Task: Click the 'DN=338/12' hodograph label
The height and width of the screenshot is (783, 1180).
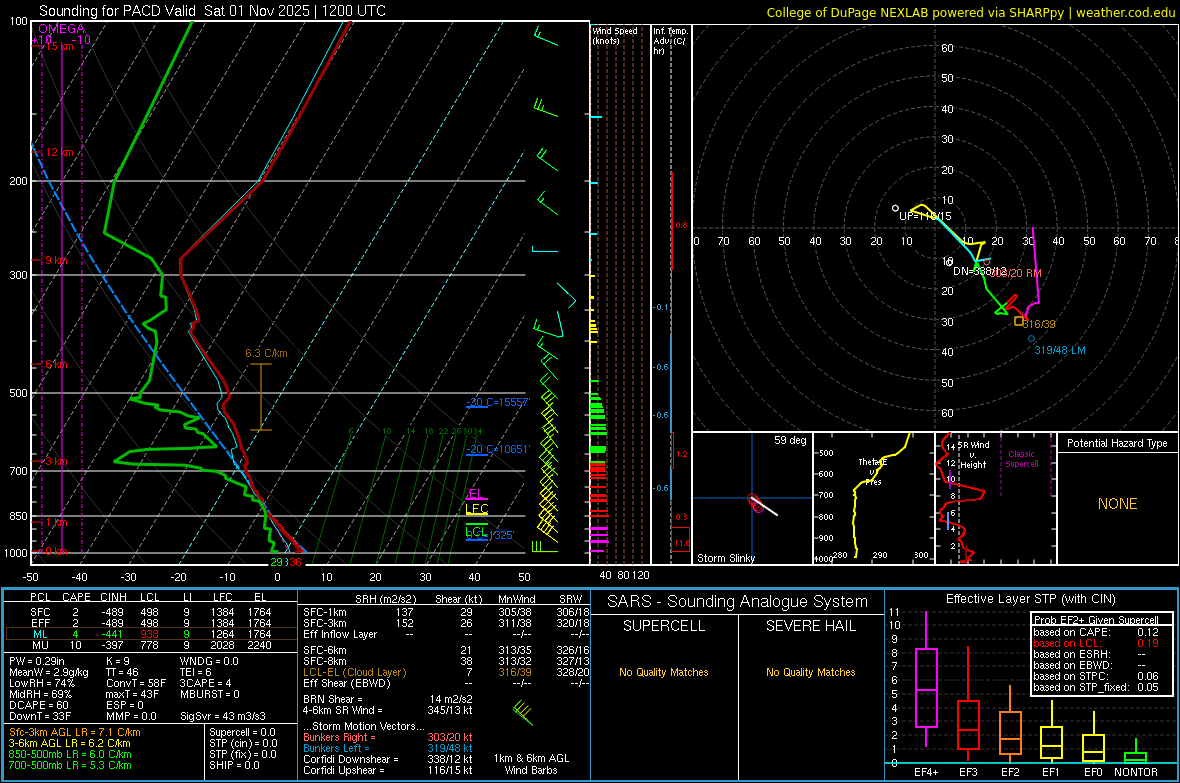Action: point(979,271)
